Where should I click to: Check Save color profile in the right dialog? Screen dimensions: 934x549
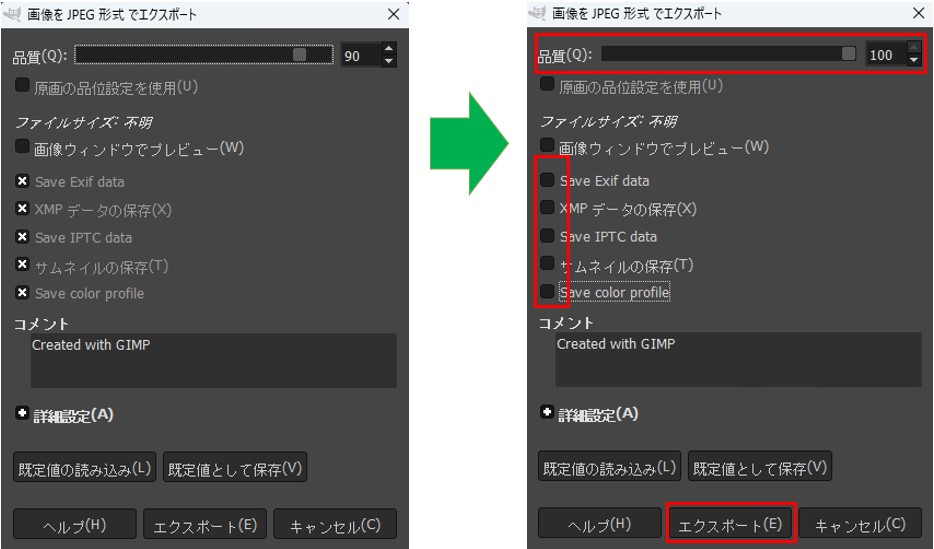pyautogui.click(x=547, y=291)
